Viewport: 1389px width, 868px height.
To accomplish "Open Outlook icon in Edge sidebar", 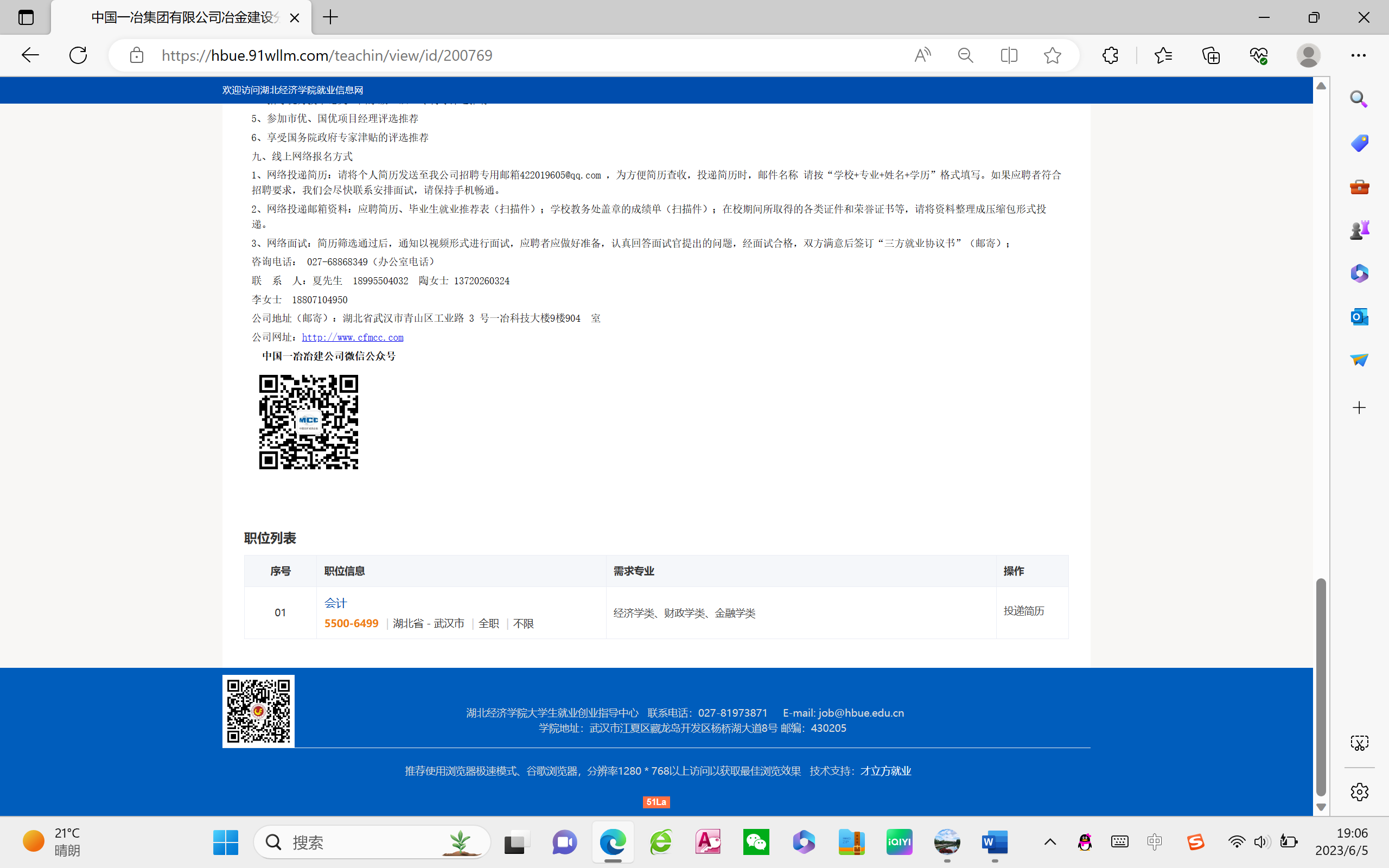I will coord(1359,316).
